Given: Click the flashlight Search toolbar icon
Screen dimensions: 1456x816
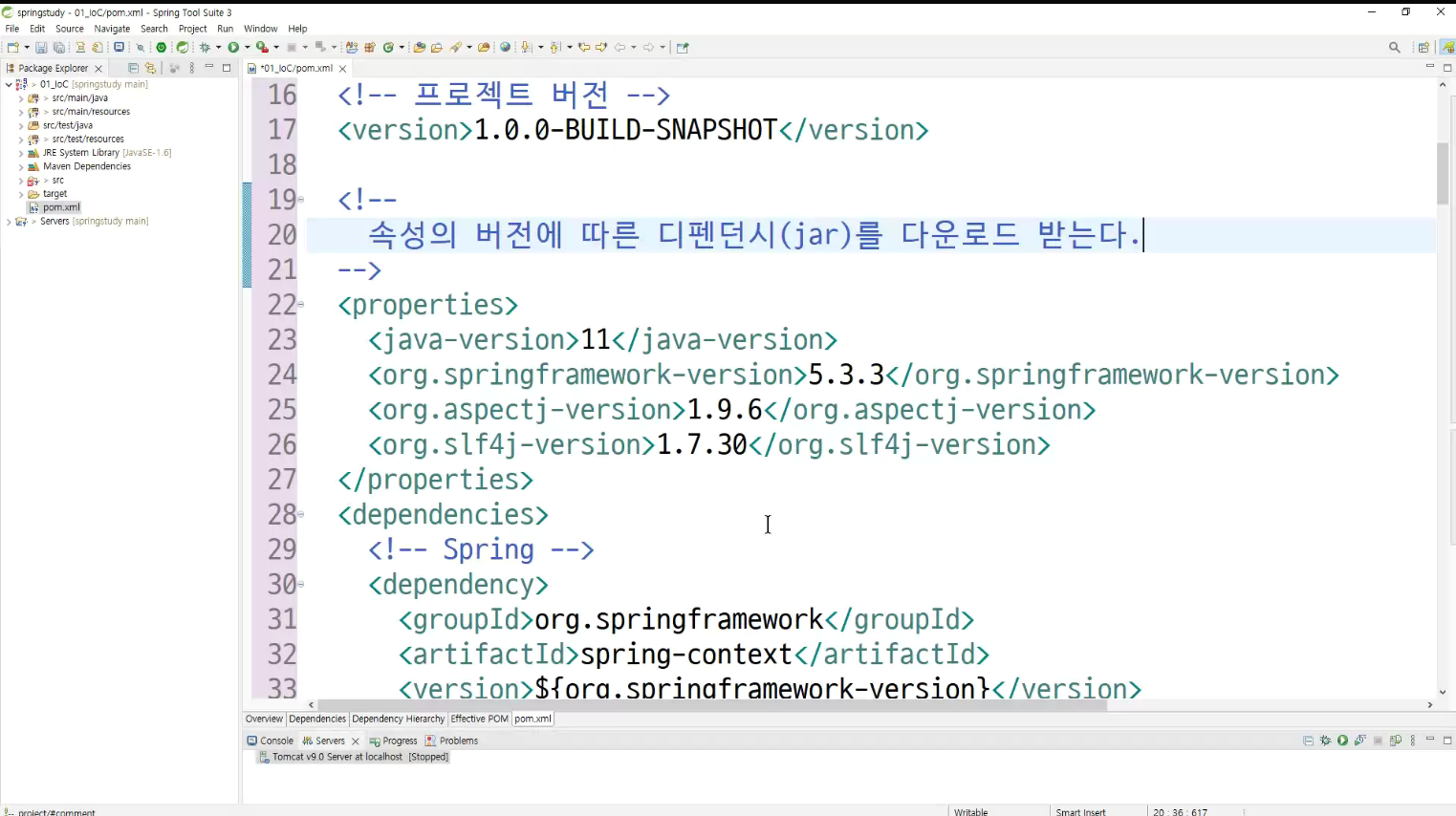Looking at the screenshot, I should [456, 47].
